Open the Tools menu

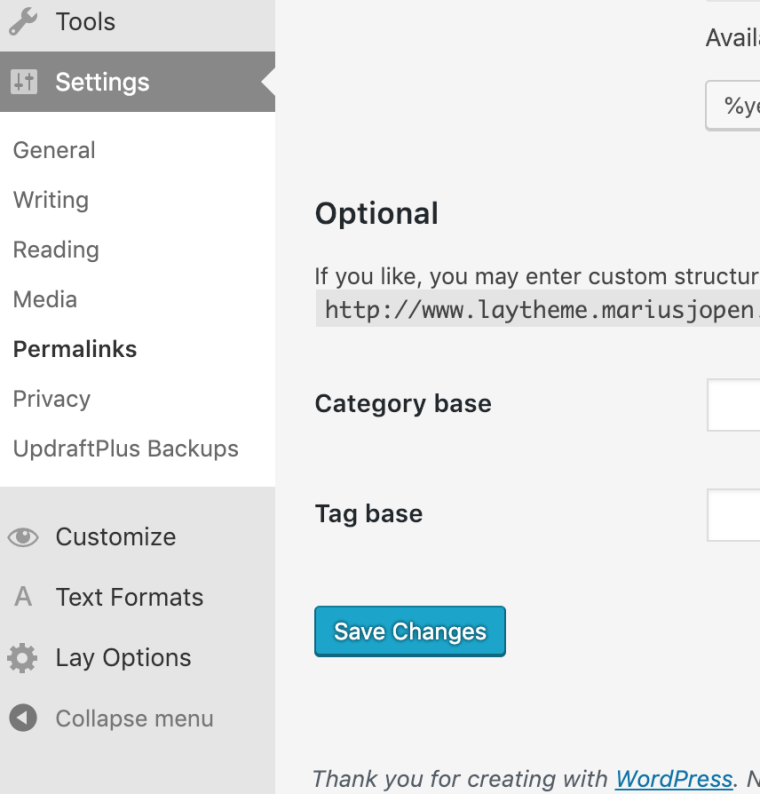click(x=86, y=21)
